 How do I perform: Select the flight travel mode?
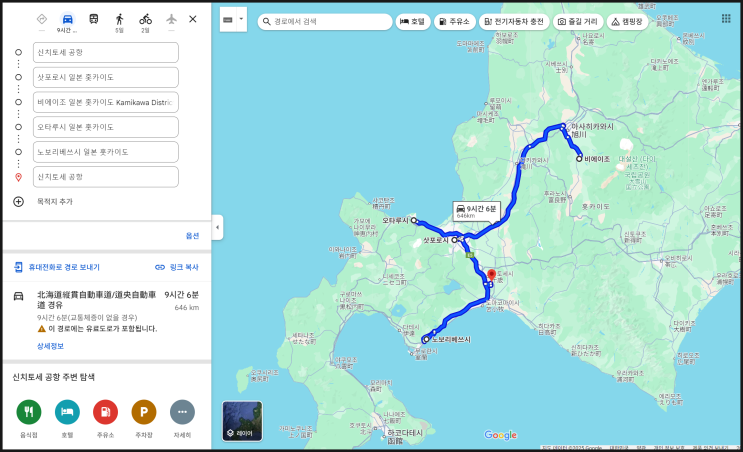pos(172,19)
